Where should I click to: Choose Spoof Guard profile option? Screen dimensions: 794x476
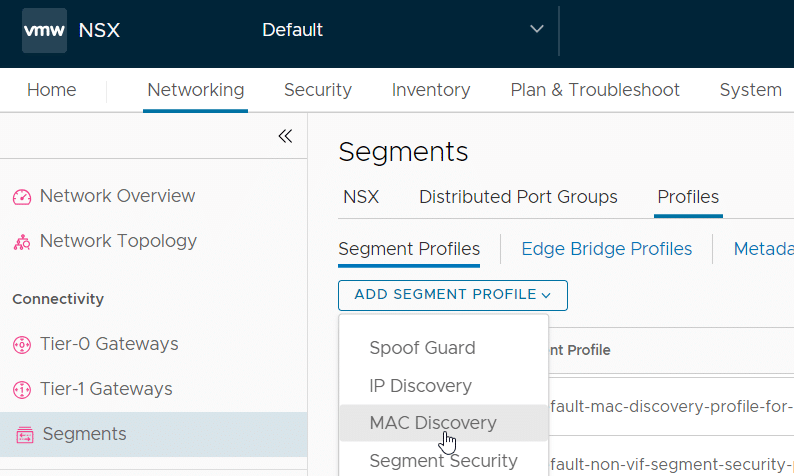click(x=422, y=348)
